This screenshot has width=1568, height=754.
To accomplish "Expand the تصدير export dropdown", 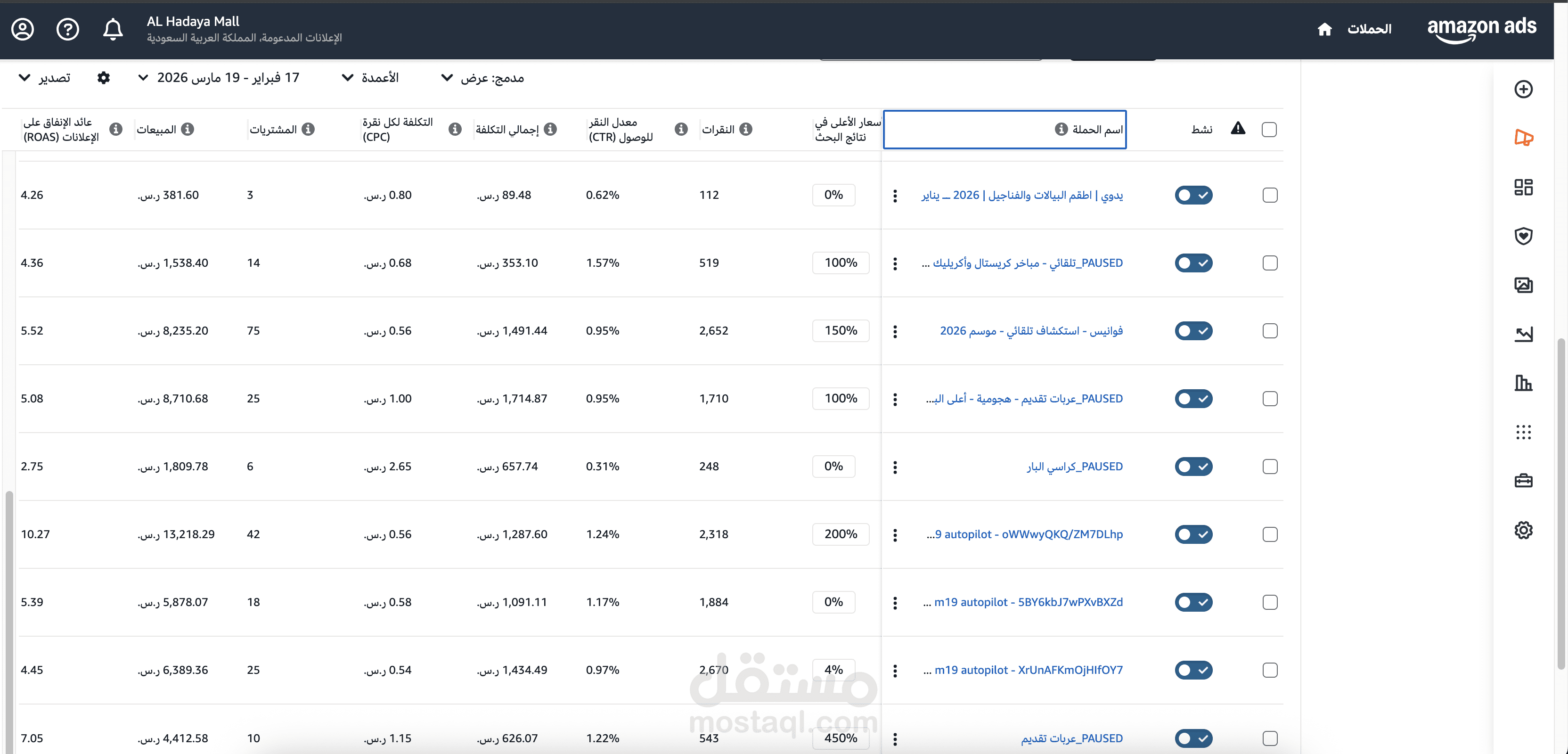I will 45,77.
